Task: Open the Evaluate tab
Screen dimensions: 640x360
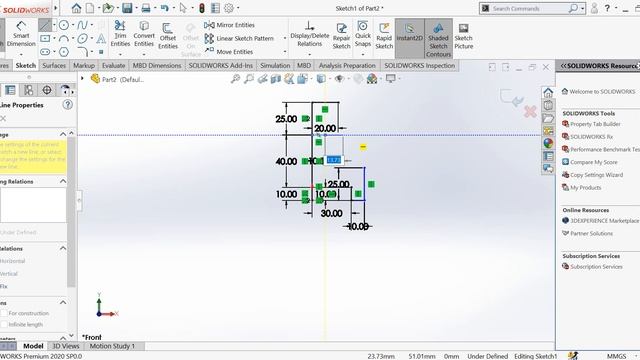Action: coord(113,65)
